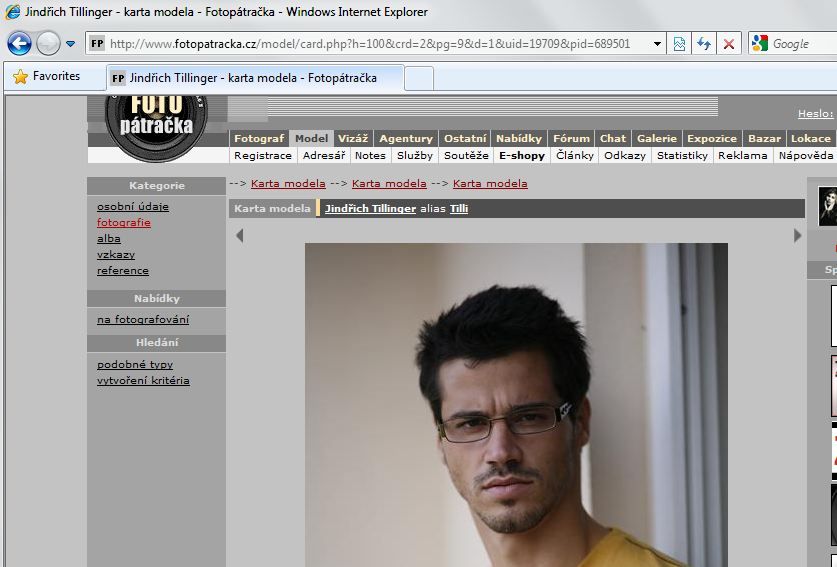Click the Služby submenu link

(x=415, y=155)
